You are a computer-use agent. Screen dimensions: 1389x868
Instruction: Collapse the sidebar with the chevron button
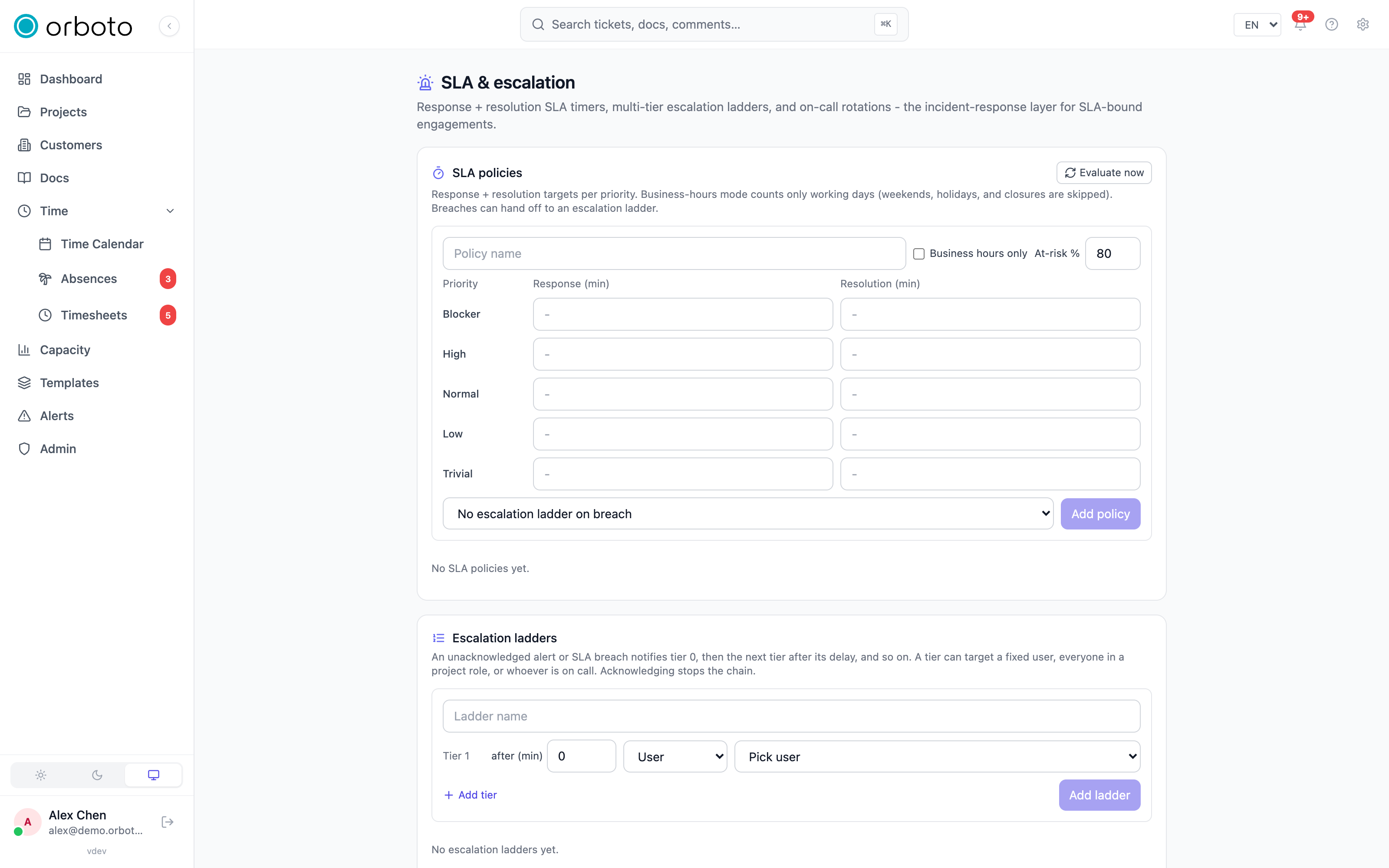169,26
